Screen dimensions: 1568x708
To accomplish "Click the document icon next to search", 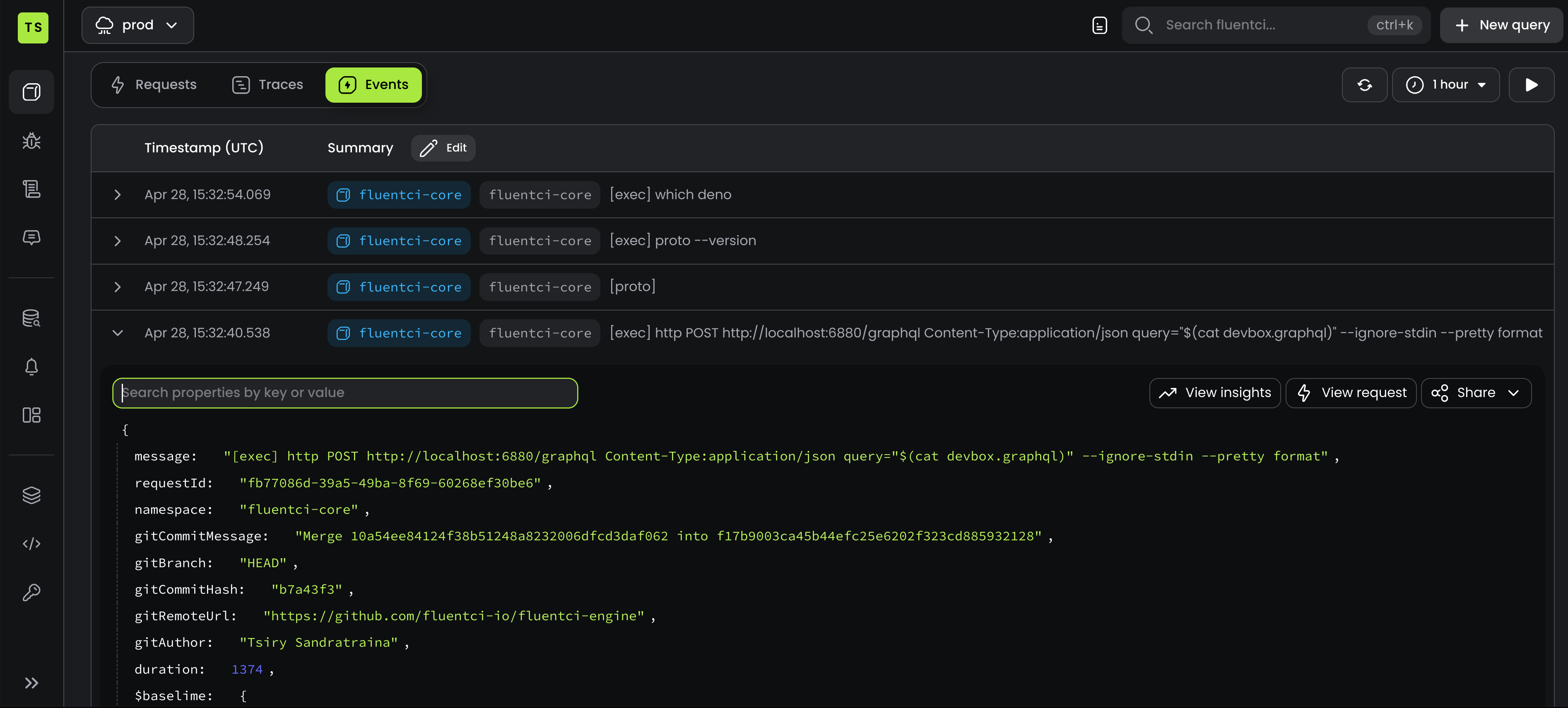I will coord(1099,25).
